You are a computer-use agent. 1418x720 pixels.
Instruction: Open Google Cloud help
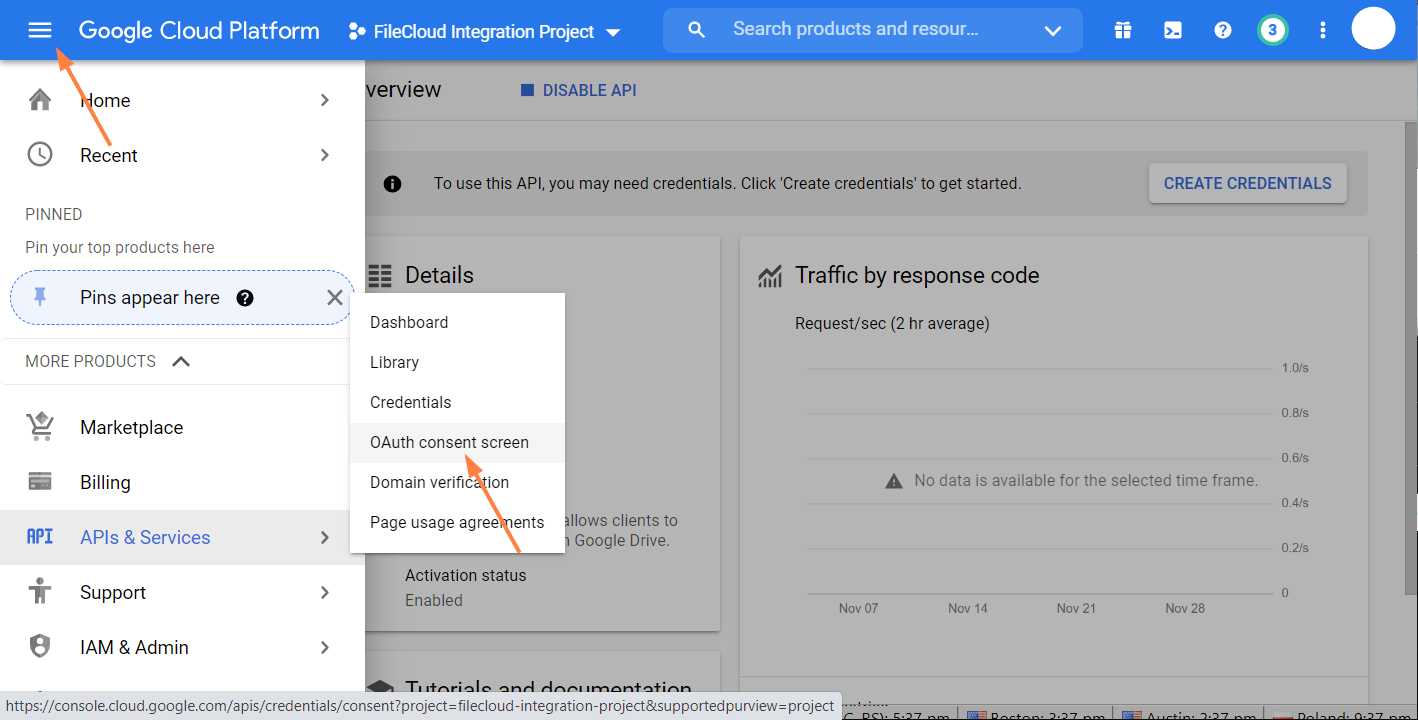(x=1222, y=29)
